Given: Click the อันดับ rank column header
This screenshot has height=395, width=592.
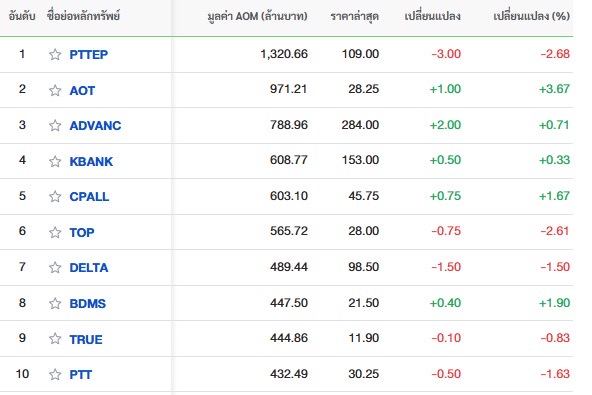Looking at the screenshot, I should [22, 16].
